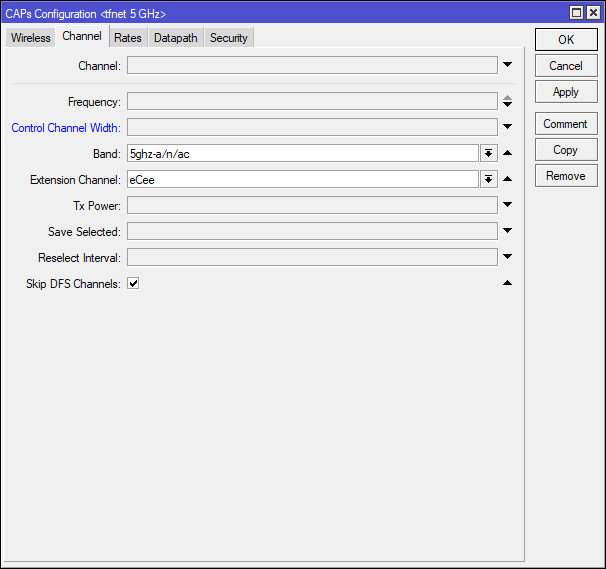The image size is (606, 569).
Task: Click the Tx Power input field
Action: 312,205
